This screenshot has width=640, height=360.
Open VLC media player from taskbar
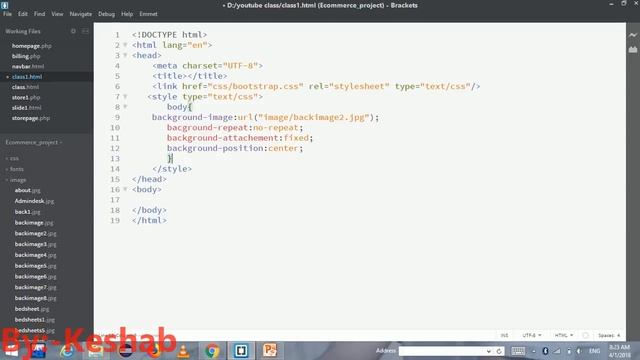pyautogui.click(x=183, y=351)
